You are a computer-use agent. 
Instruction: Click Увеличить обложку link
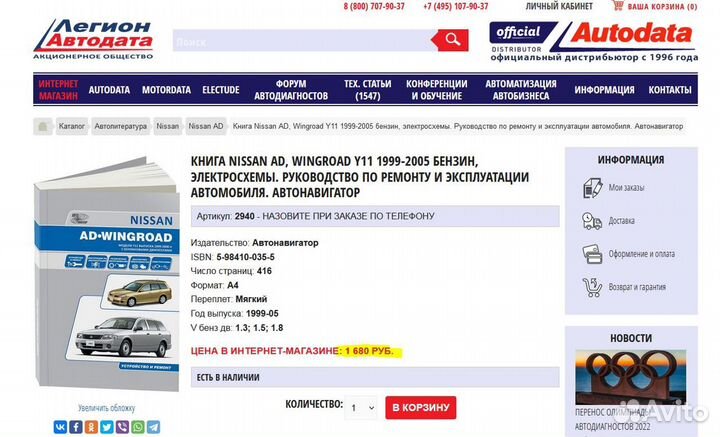pyautogui.click(x=107, y=408)
